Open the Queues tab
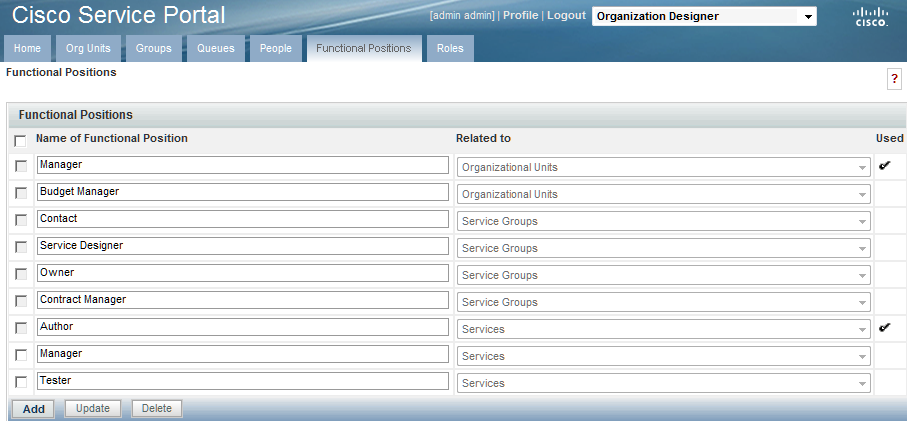This screenshot has width=907, height=421. (x=216, y=49)
